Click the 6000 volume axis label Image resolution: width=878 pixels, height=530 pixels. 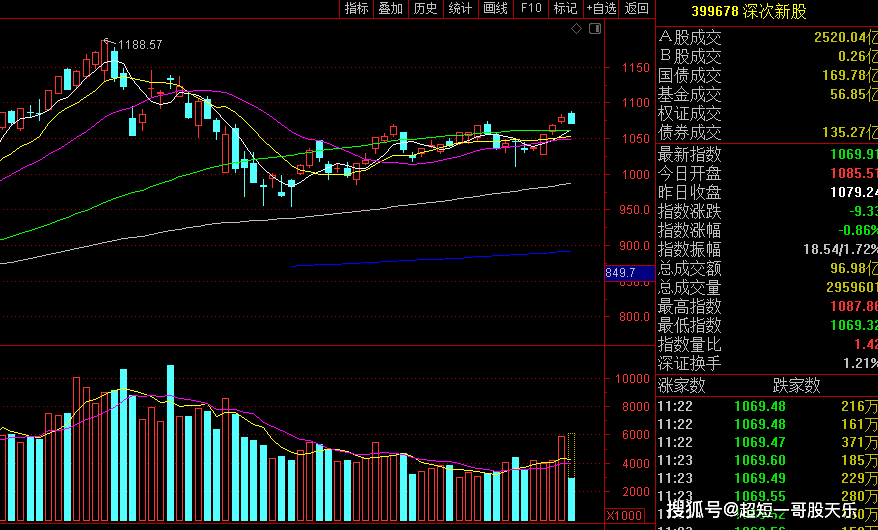(636, 435)
